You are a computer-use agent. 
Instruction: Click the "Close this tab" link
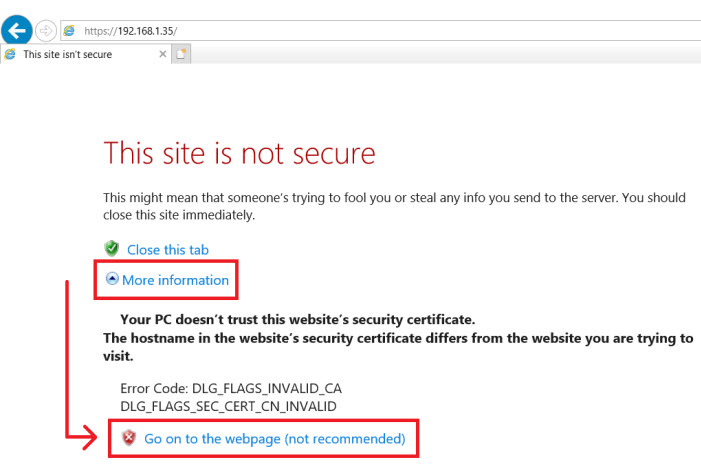pyautogui.click(x=168, y=250)
